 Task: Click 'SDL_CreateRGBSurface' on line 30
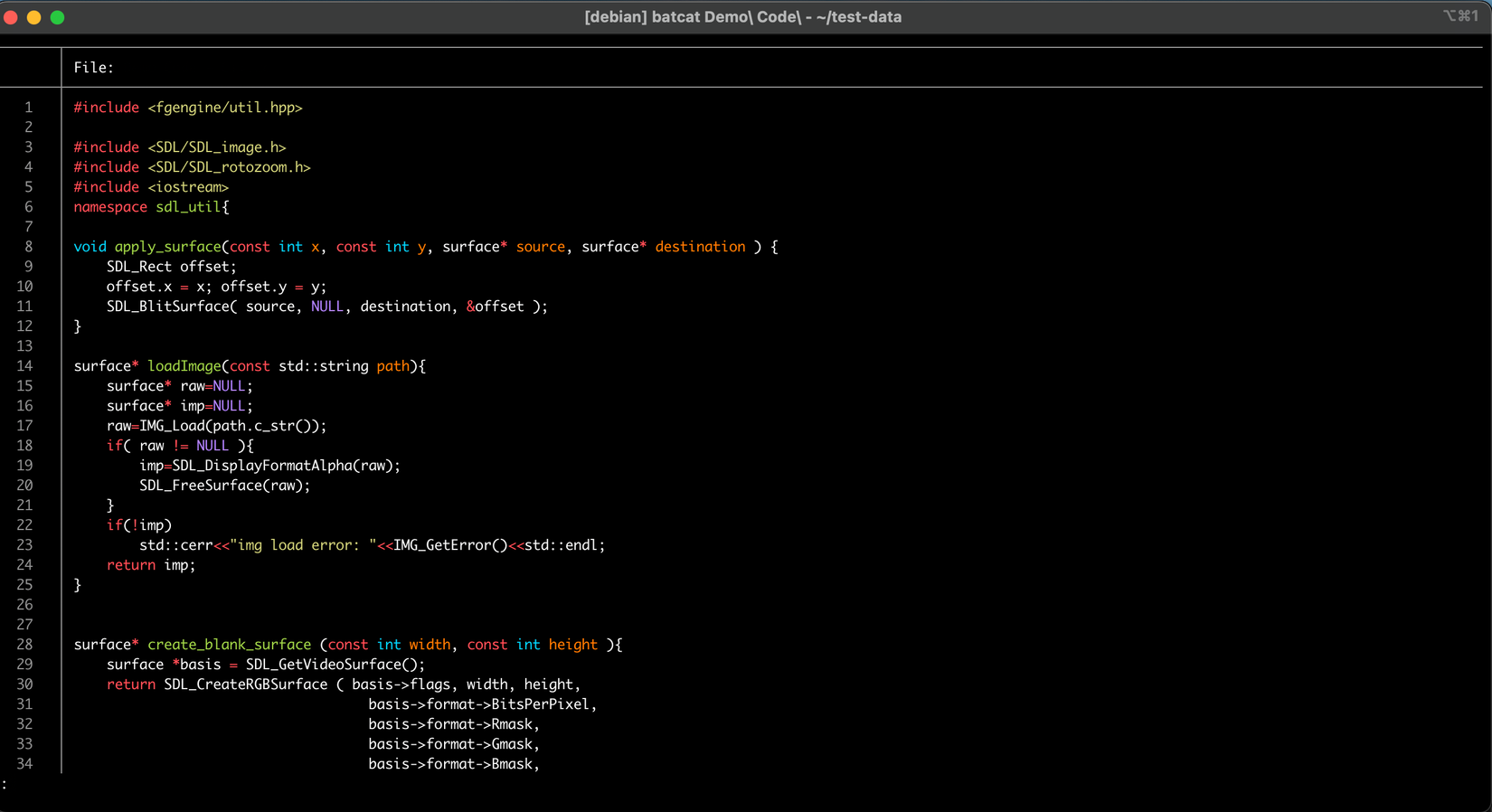(x=246, y=685)
